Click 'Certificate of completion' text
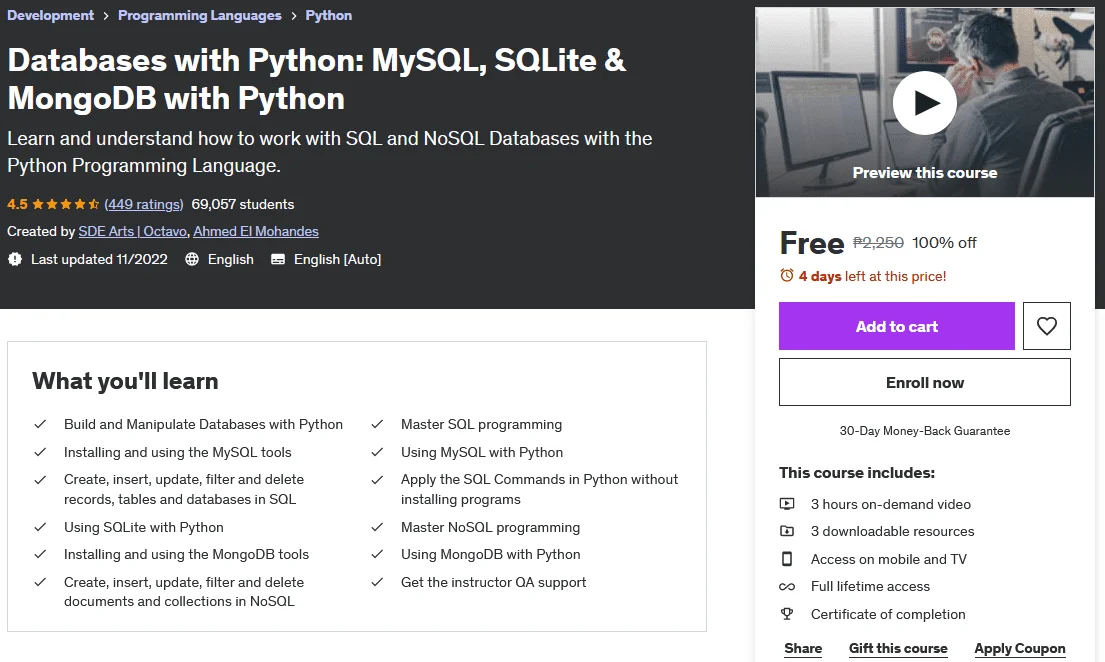The width and height of the screenshot is (1105, 662). coord(888,614)
